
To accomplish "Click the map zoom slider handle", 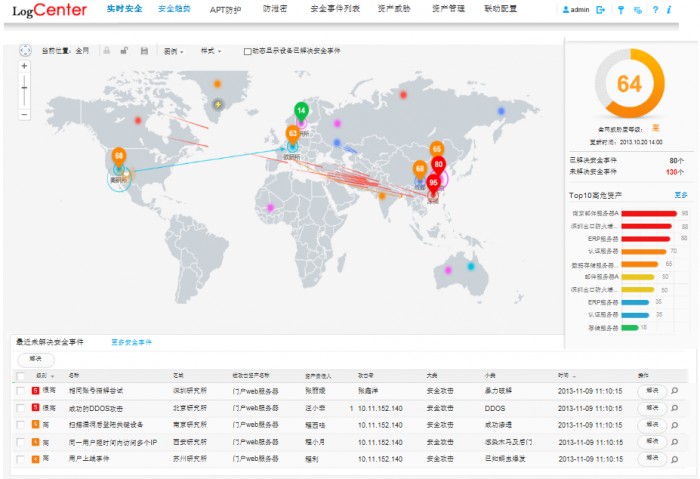I will 24,87.
